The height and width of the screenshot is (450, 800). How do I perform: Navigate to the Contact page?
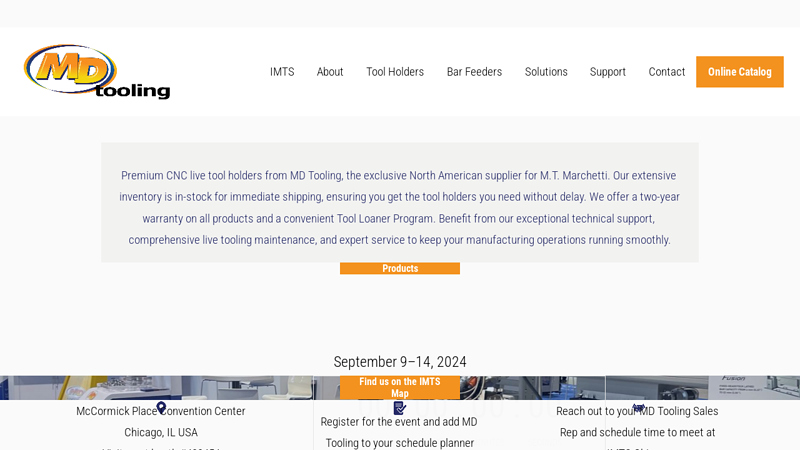(x=666, y=72)
